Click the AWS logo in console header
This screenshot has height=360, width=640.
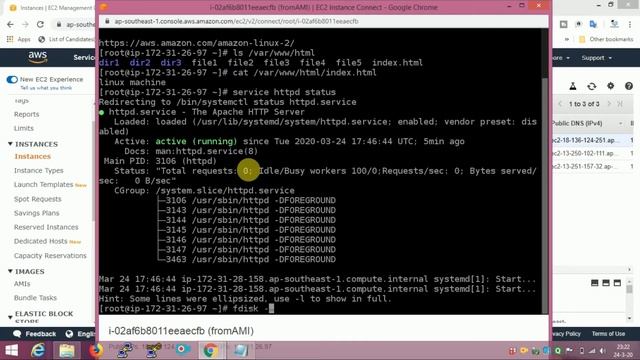coord(38,57)
